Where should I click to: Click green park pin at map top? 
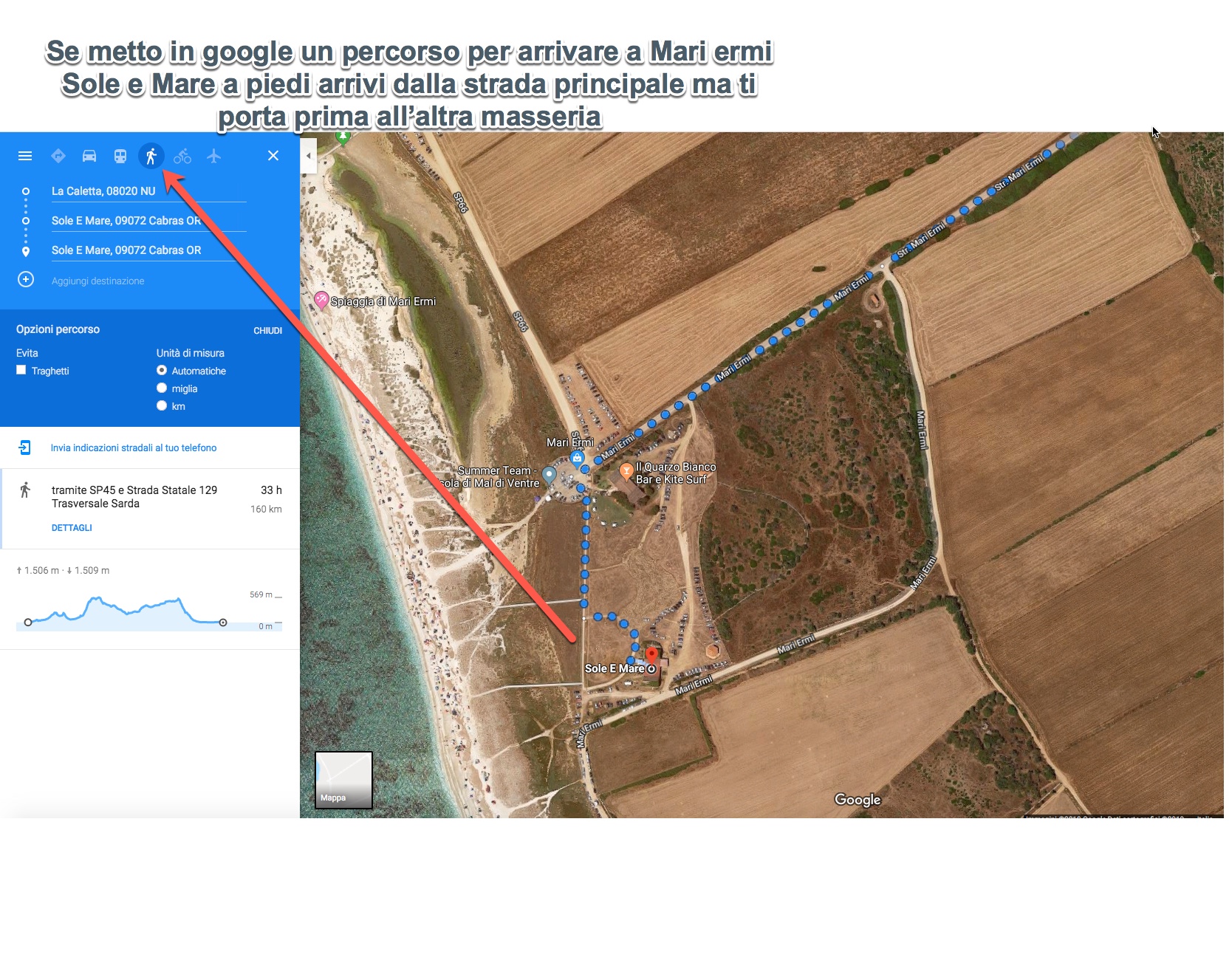343,137
